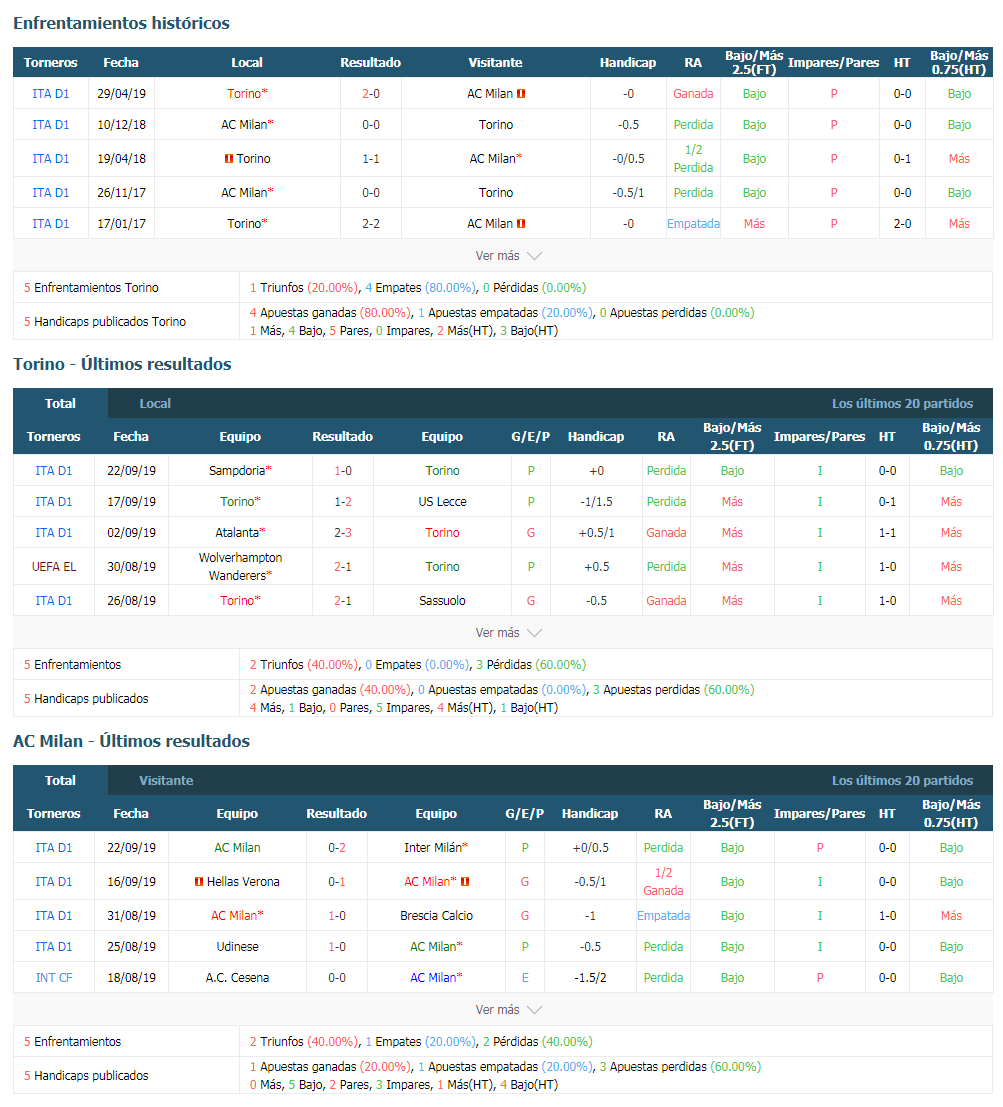Click Handicap header in historical table
Screen dimensions: 1003x1107
pyautogui.click(x=627, y=62)
